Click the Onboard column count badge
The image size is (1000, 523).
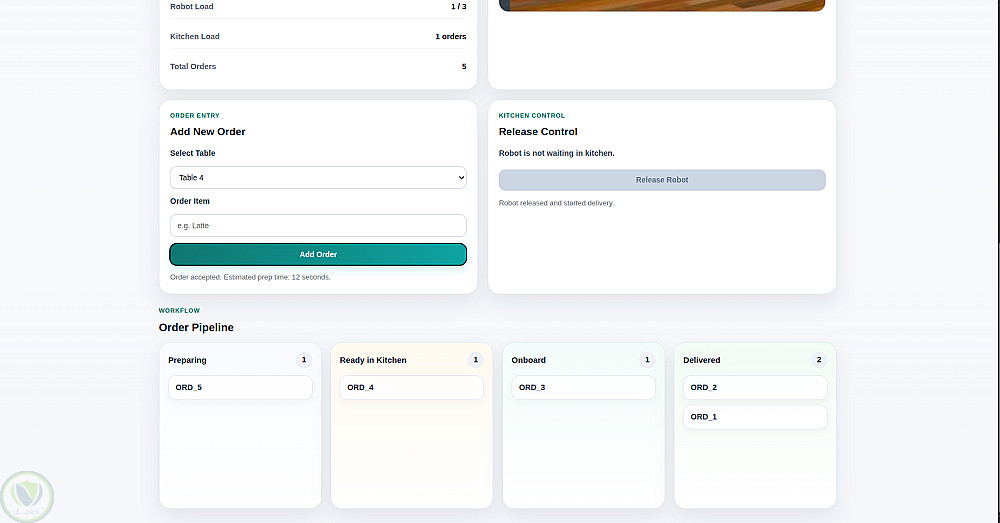tap(647, 360)
